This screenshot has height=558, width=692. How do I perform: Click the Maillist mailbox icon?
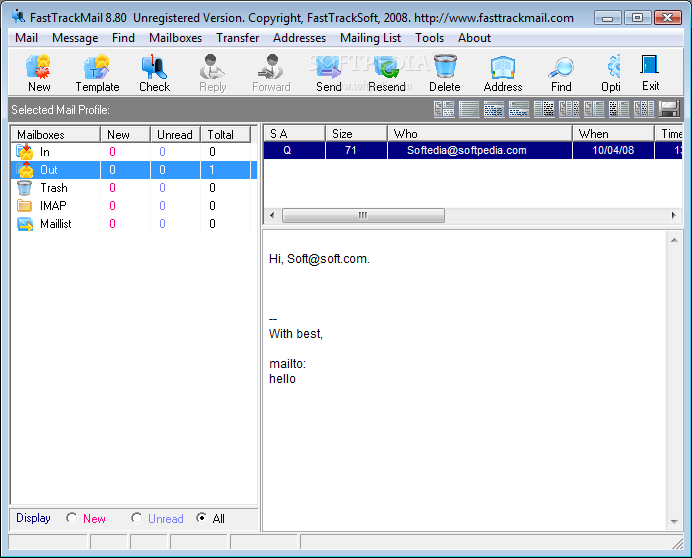(25, 224)
